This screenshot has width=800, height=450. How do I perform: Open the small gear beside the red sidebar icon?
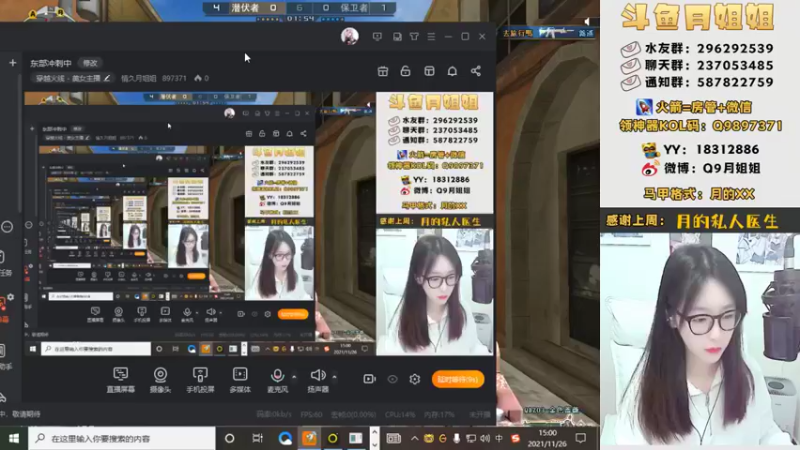point(11,297)
